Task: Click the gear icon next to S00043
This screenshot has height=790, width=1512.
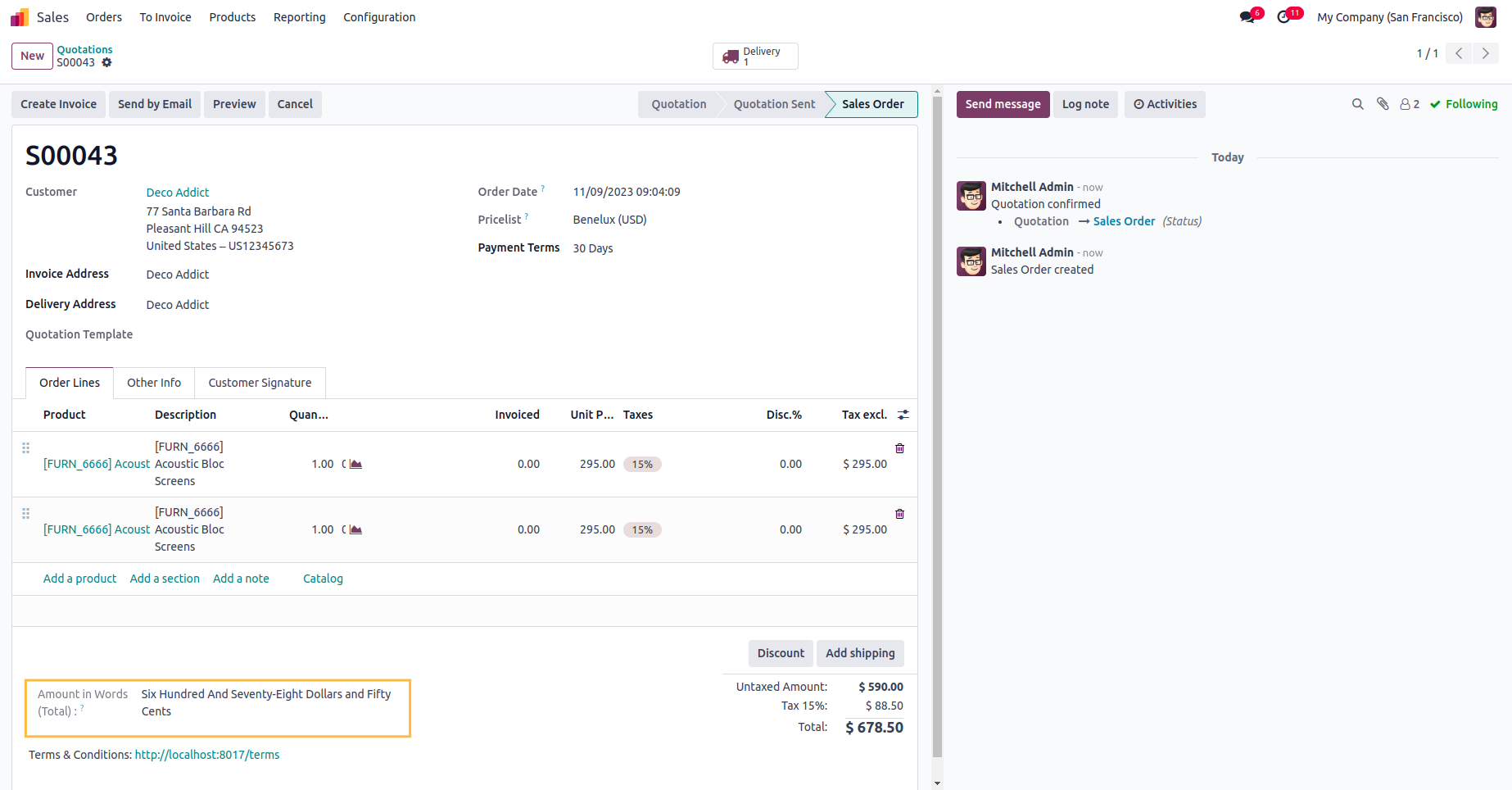Action: pos(106,62)
